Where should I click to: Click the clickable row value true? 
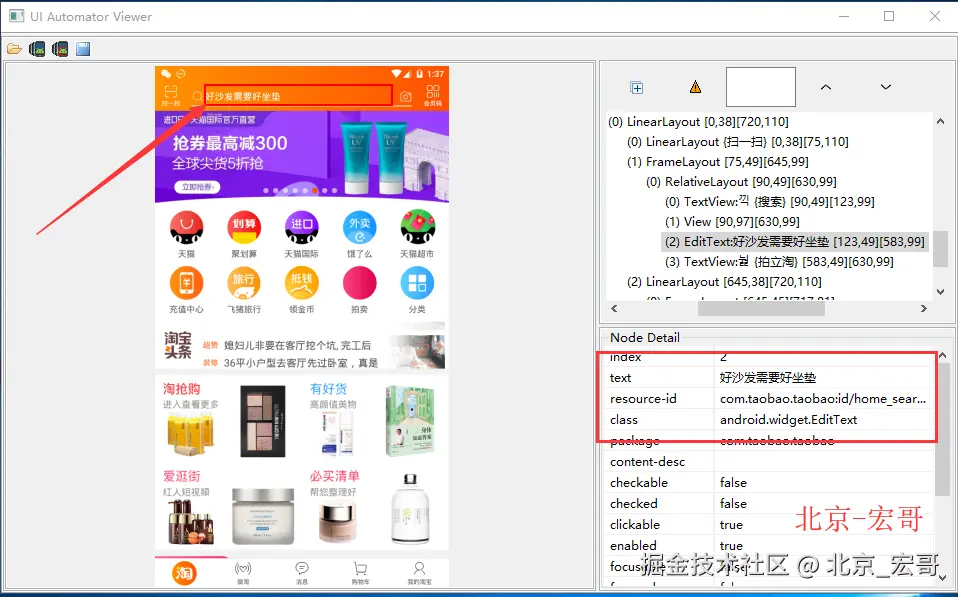click(x=731, y=525)
